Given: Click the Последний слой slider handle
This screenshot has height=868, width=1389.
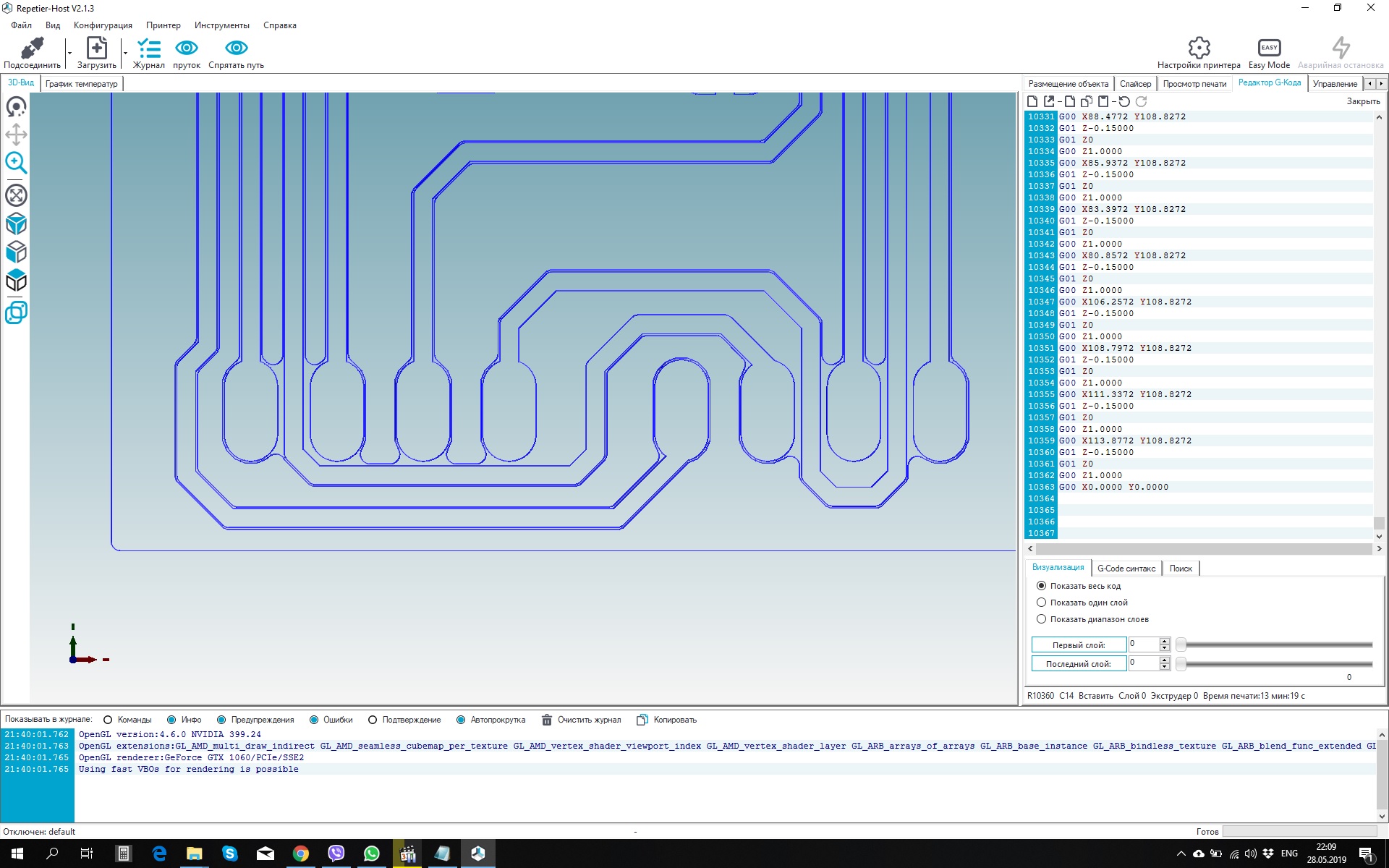Looking at the screenshot, I should click(x=1181, y=663).
